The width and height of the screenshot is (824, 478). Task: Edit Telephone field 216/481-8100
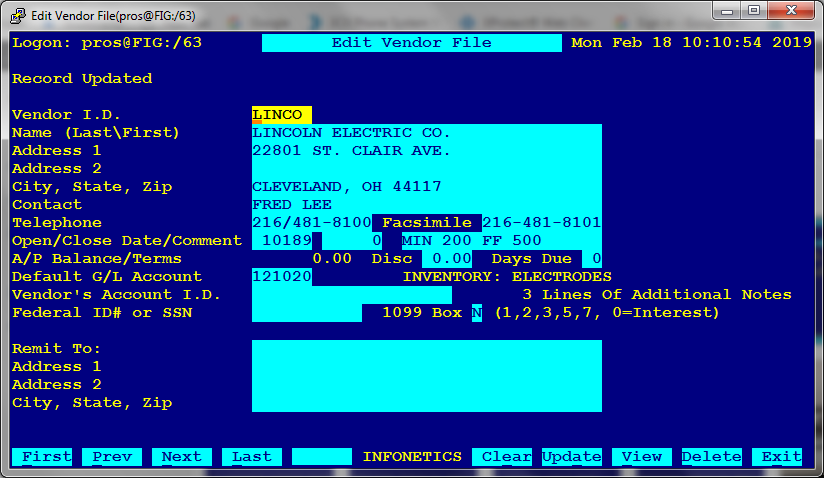point(312,223)
